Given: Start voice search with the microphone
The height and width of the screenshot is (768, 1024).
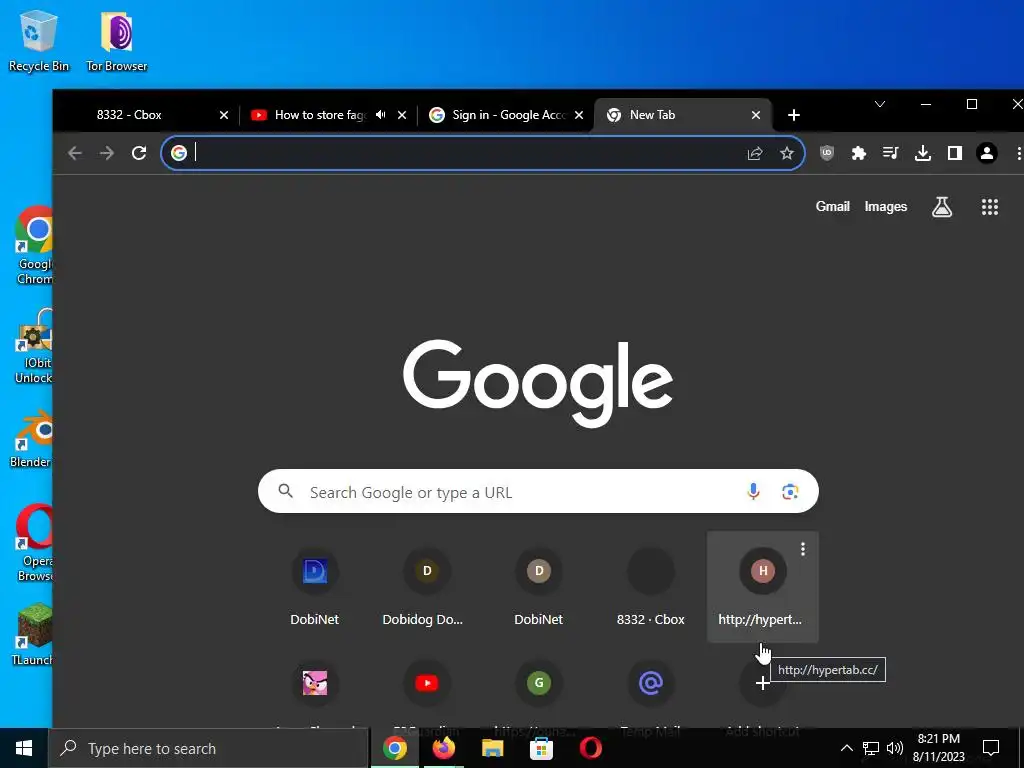Looking at the screenshot, I should click(753, 491).
